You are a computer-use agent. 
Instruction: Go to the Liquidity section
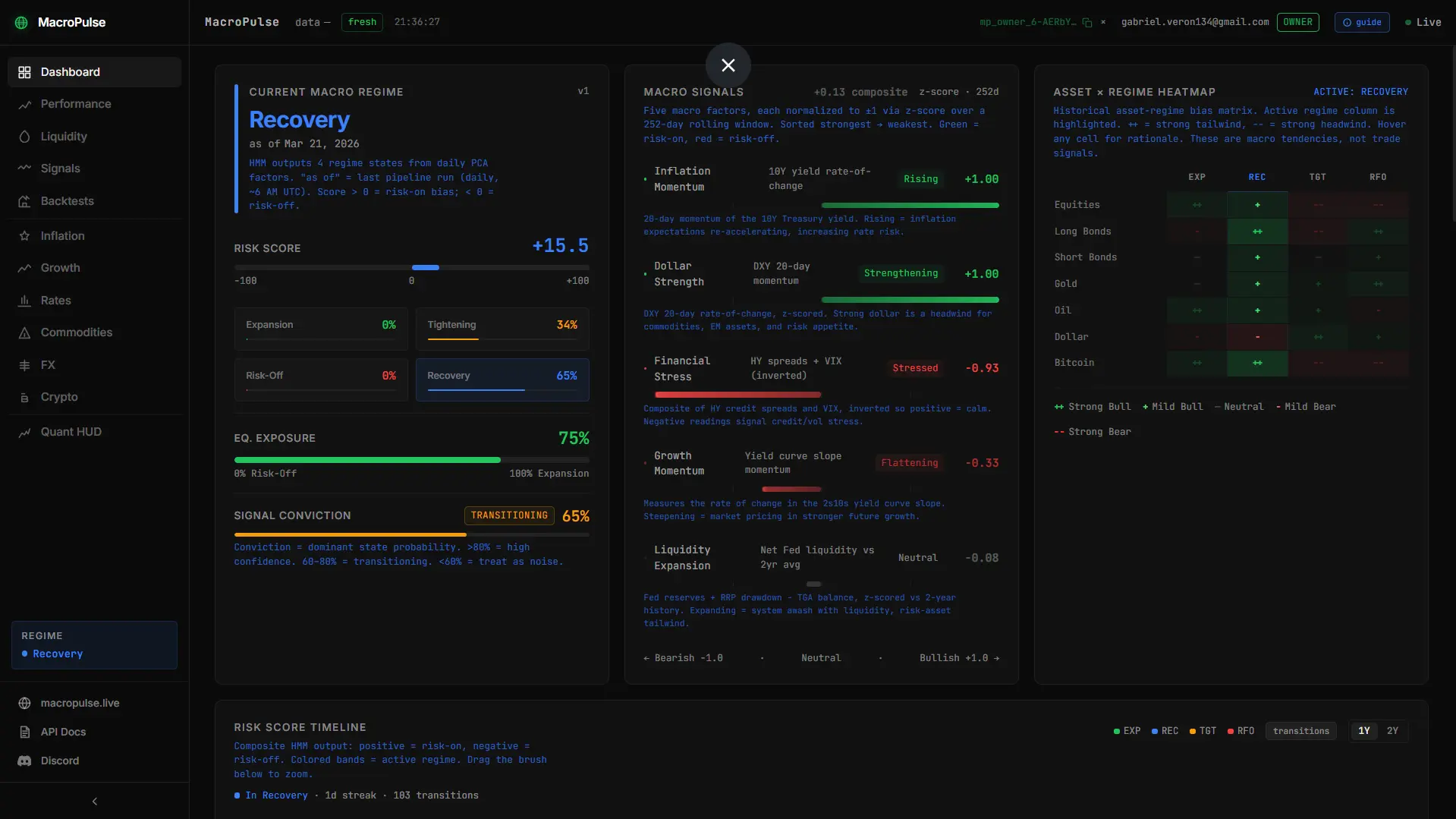94,137
